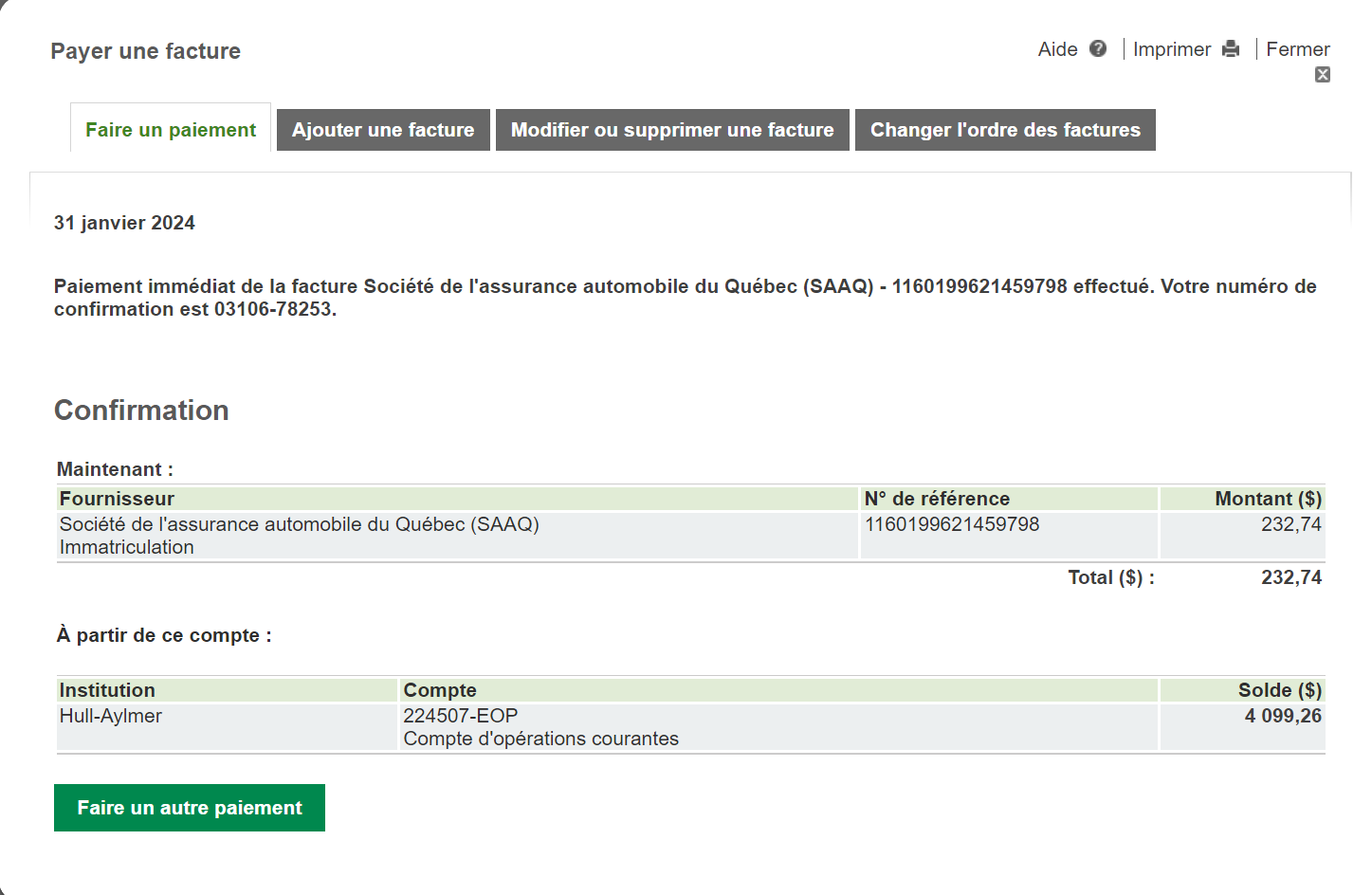This screenshot has width=1372, height=895.
Task: Click the Compte column header
Action: (x=778, y=690)
